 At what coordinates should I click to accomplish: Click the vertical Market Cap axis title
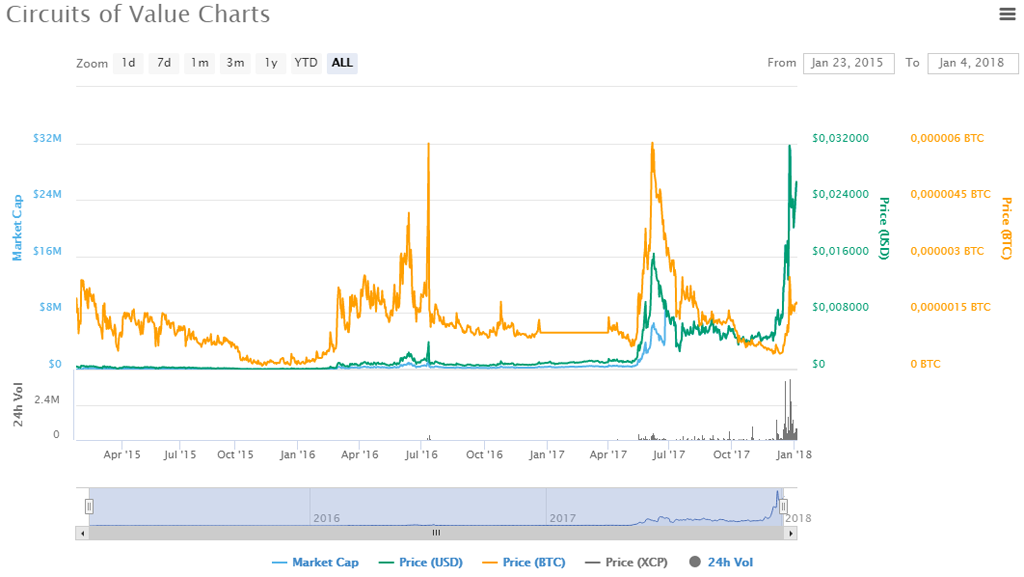pyautogui.click(x=18, y=227)
